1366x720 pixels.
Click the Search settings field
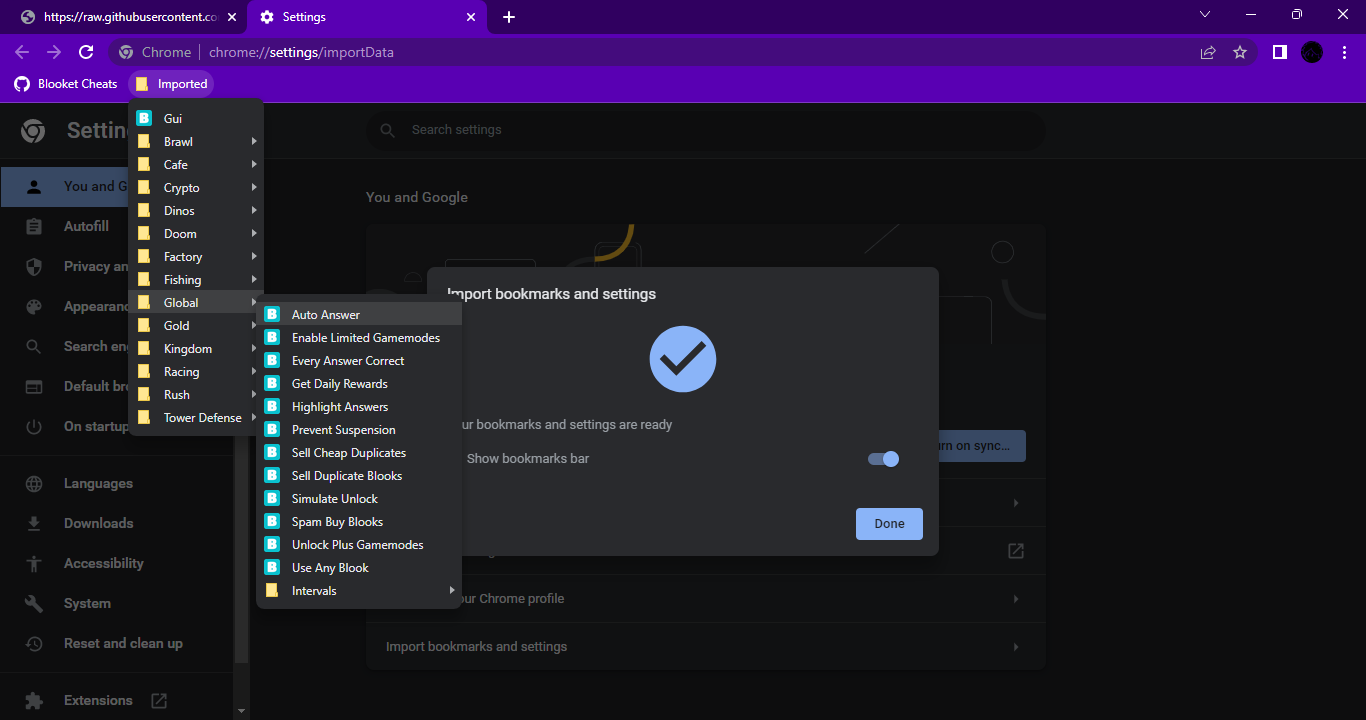[x=705, y=130]
